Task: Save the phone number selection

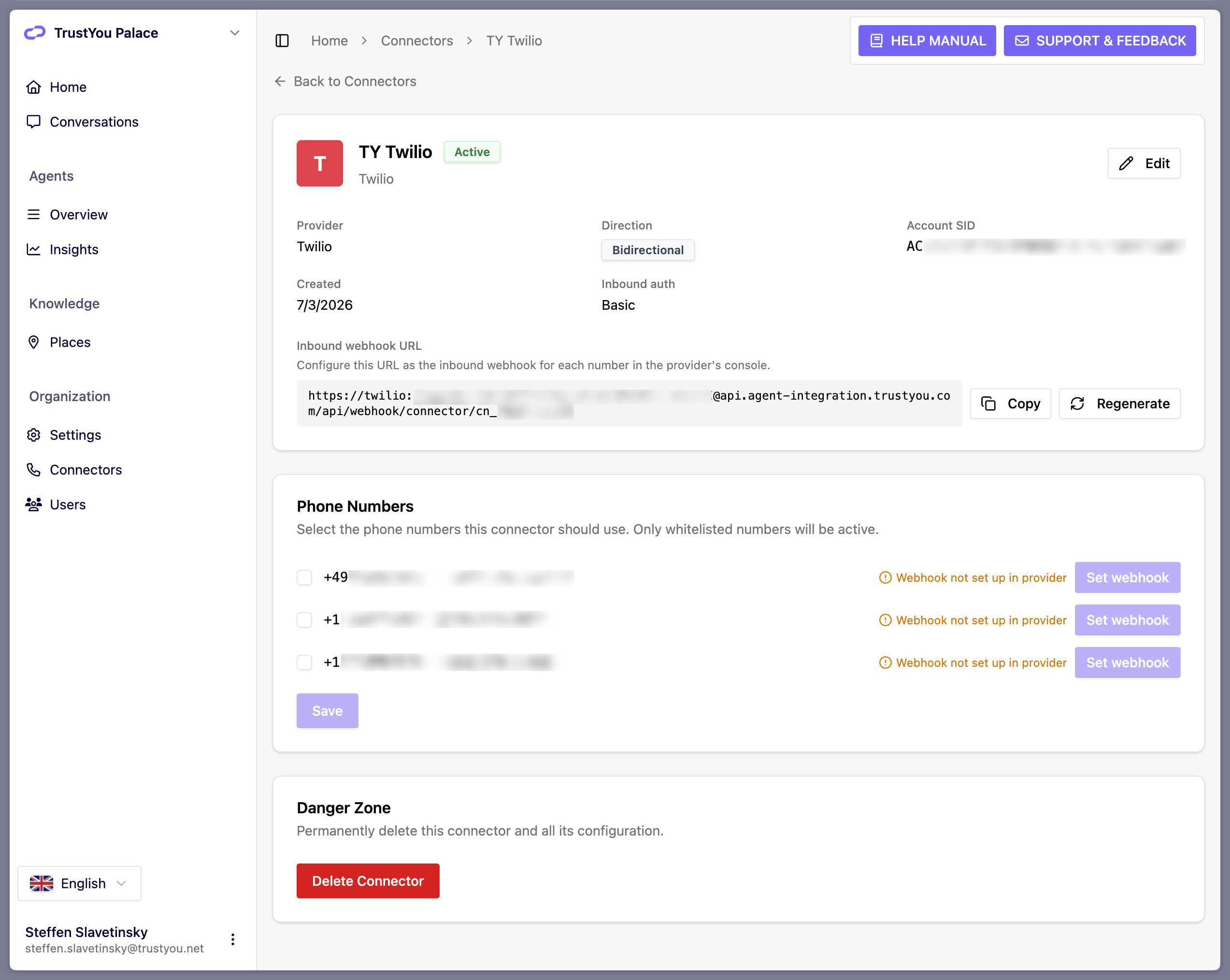Action: click(328, 711)
